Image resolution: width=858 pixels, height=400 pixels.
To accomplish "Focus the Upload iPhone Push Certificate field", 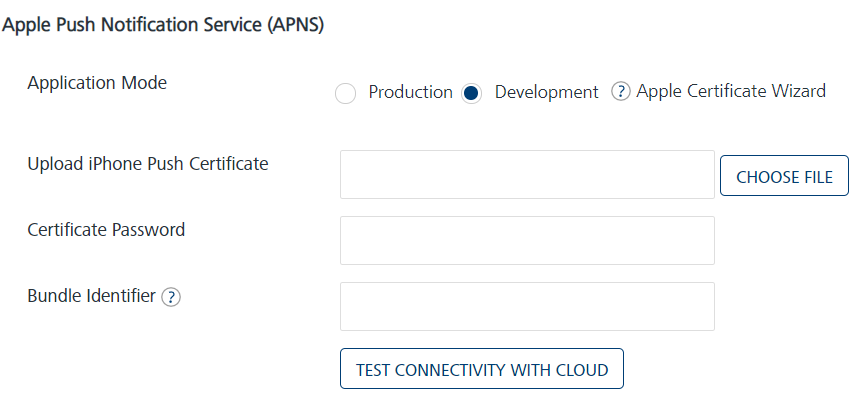I will (x=527, y=175).
